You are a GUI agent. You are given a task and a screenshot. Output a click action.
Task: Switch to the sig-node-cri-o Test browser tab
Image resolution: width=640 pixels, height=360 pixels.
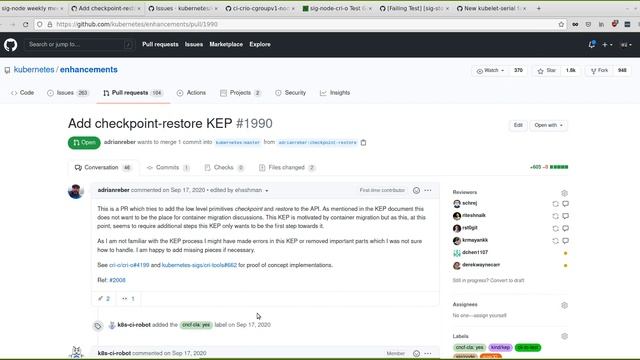tap(337, 8)
